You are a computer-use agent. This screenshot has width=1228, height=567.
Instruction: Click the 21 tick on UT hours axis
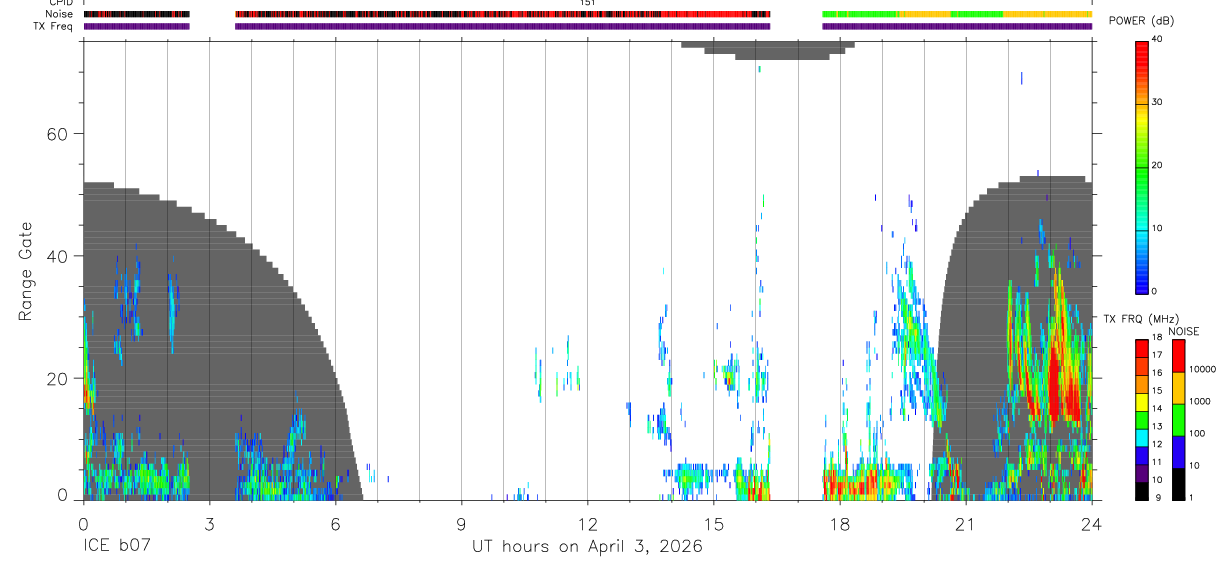point(966,524)
